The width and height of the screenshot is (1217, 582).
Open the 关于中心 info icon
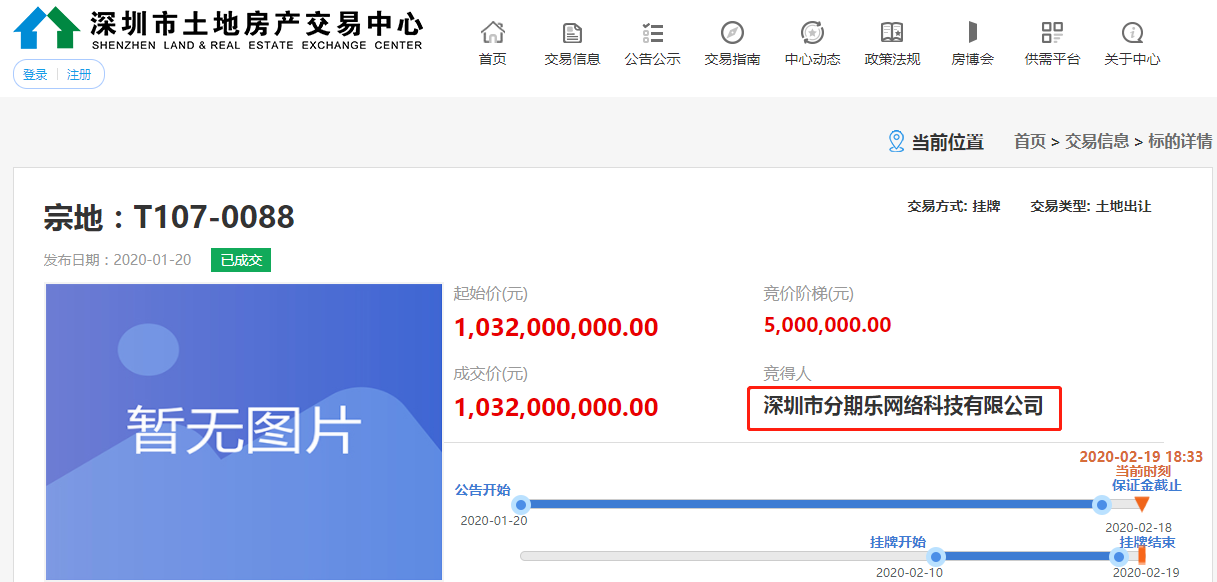[x=1132, y=32]
